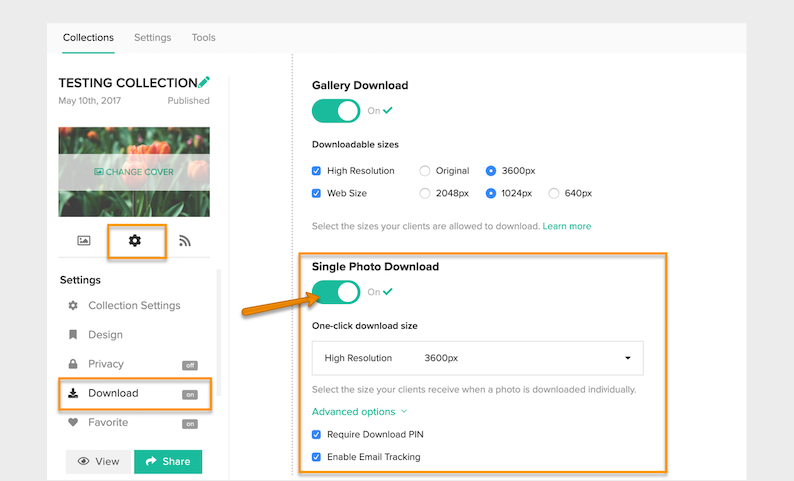Click the green Share button
This screenshot has width=794, height=481.
pos(168,462)
